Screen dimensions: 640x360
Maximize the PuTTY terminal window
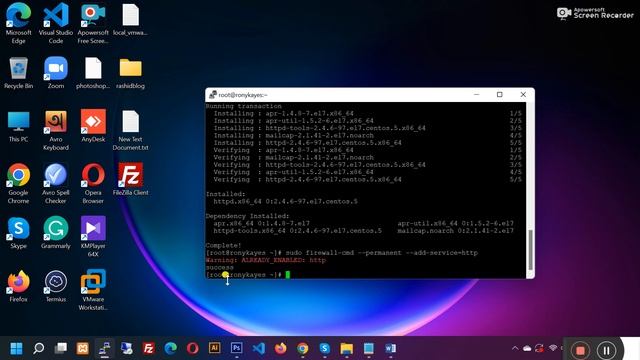pos(500,95)
